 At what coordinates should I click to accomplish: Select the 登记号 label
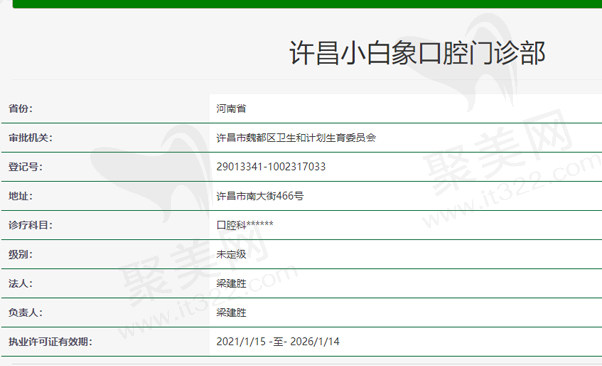pos(26,167)
